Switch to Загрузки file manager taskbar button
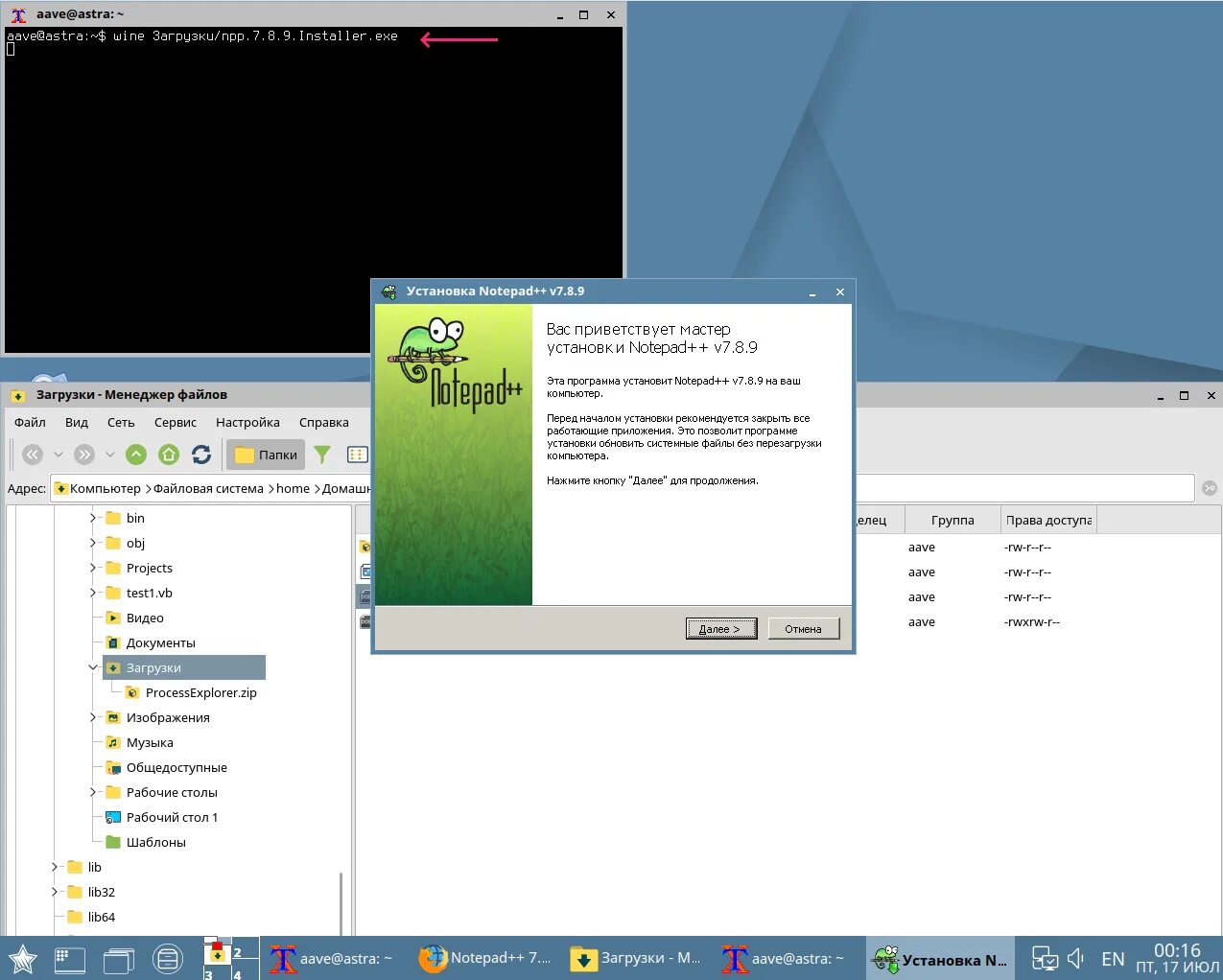 pyautogui.click(x=635, y=958)
